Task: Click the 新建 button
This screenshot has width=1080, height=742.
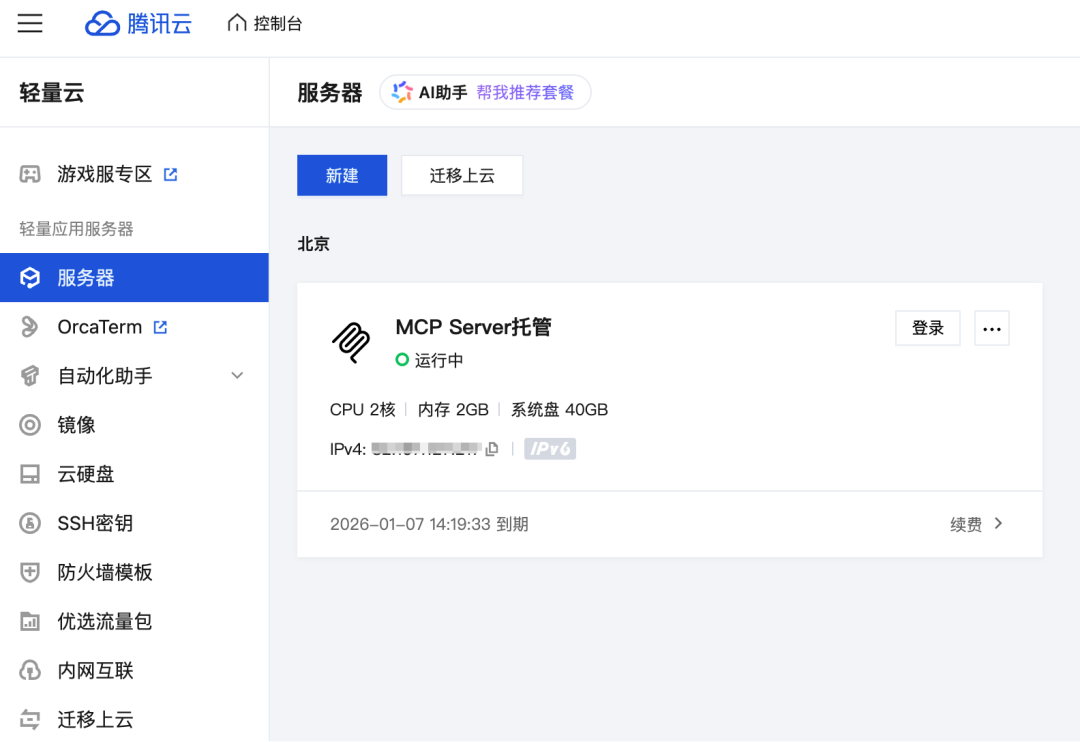Action: tap(342, 175)
